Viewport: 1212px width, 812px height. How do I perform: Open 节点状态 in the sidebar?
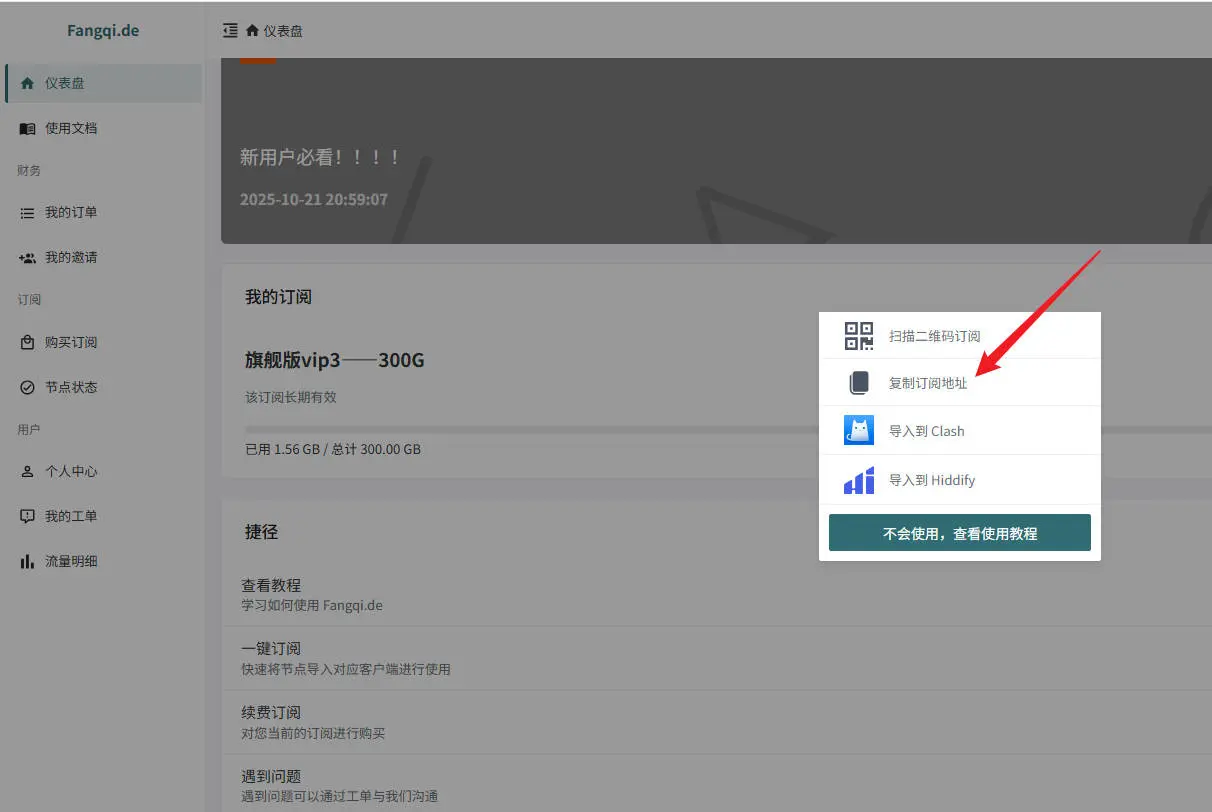103,387
